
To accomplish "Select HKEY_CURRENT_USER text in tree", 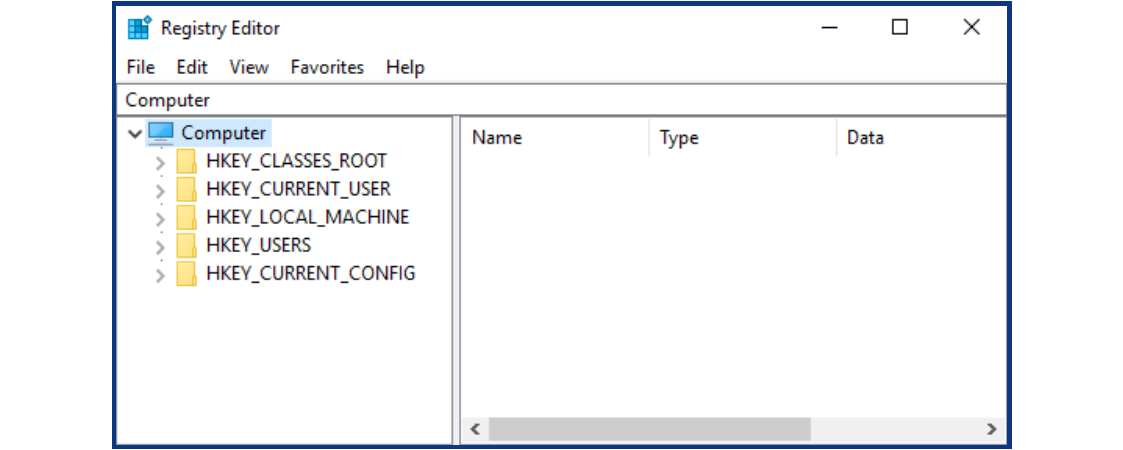I will click(299, 189).
